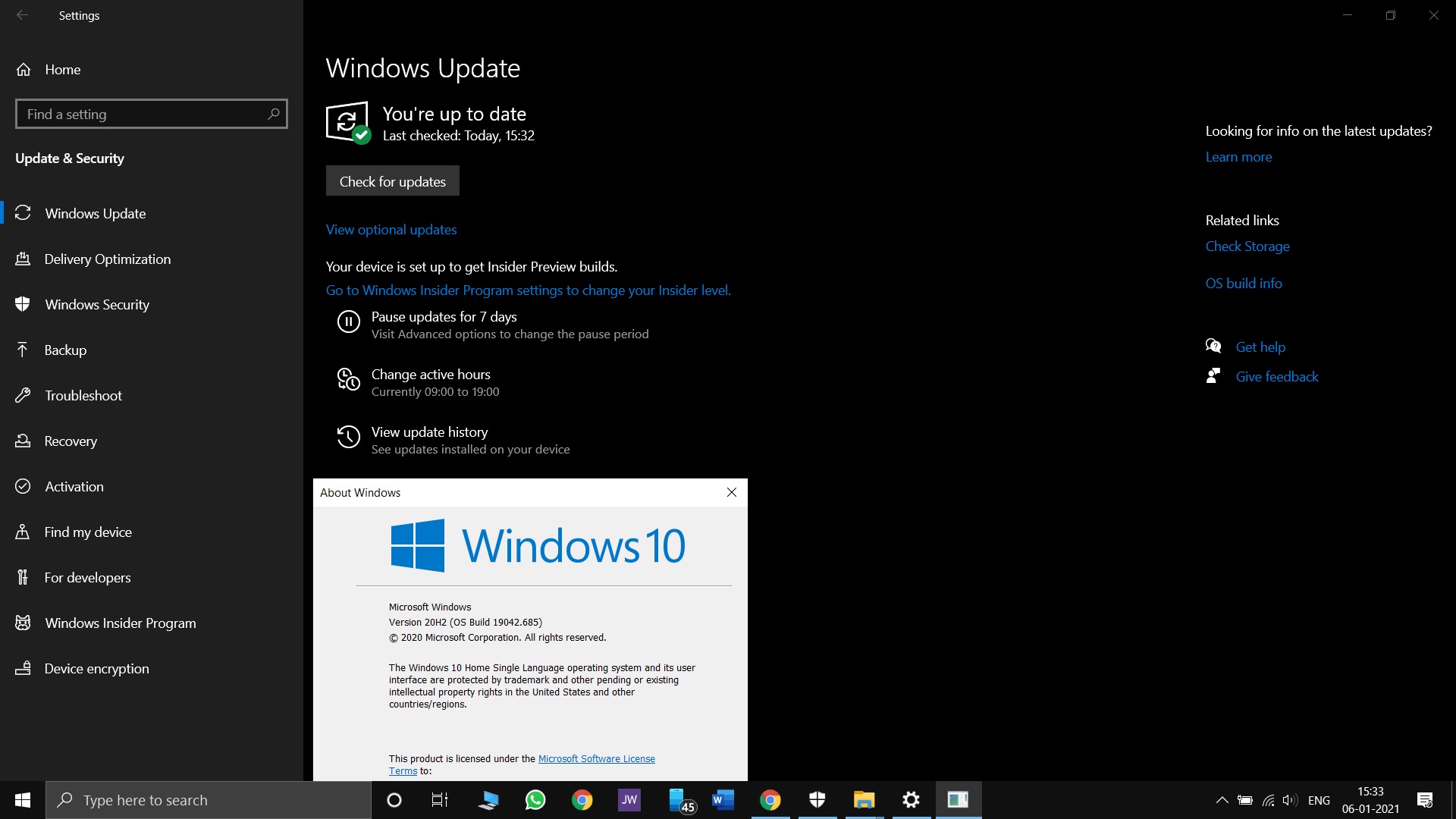The height and width of the screenshot is (819, 1456).
Task: Click the For developers icon
Action: [x=23, y=577]
